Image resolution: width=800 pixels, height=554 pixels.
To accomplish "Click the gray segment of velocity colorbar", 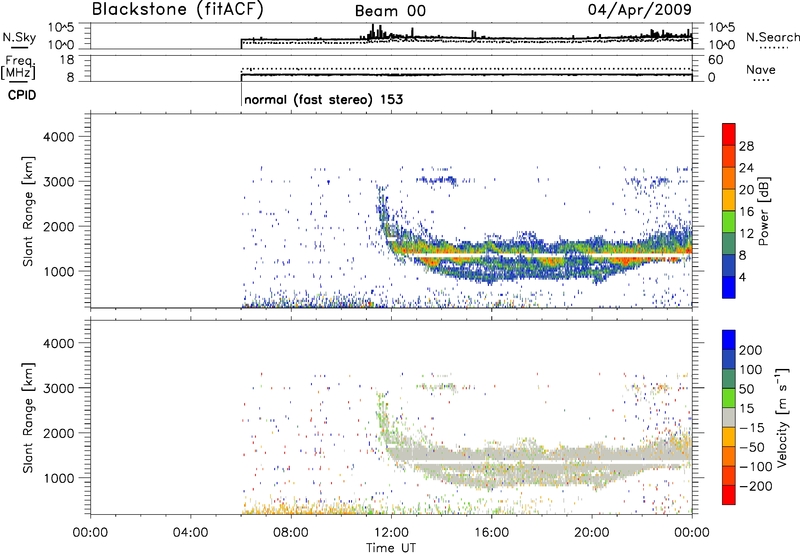I will coord(729,417).
